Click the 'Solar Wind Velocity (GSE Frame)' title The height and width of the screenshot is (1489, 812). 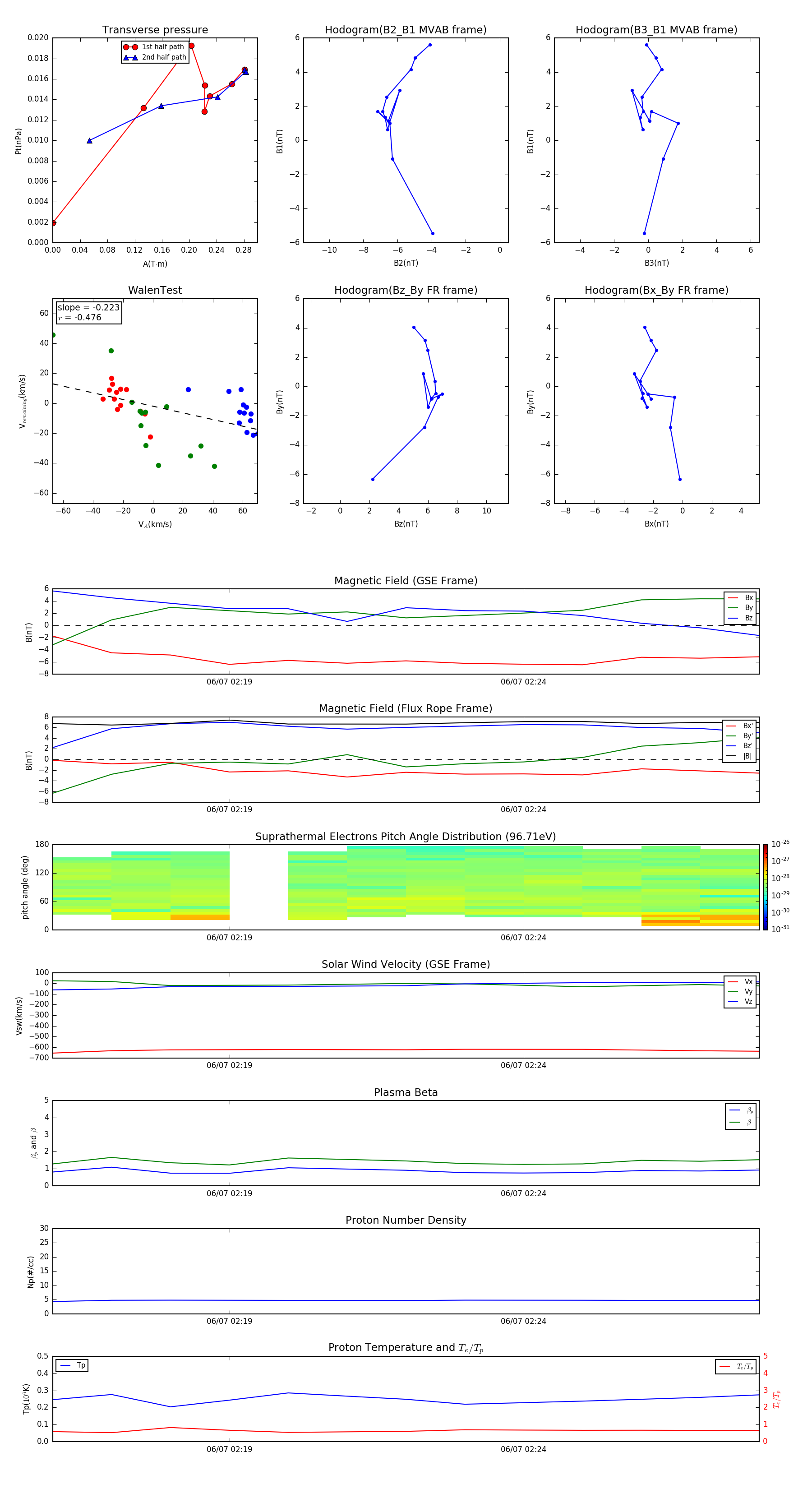coord(406,964)
